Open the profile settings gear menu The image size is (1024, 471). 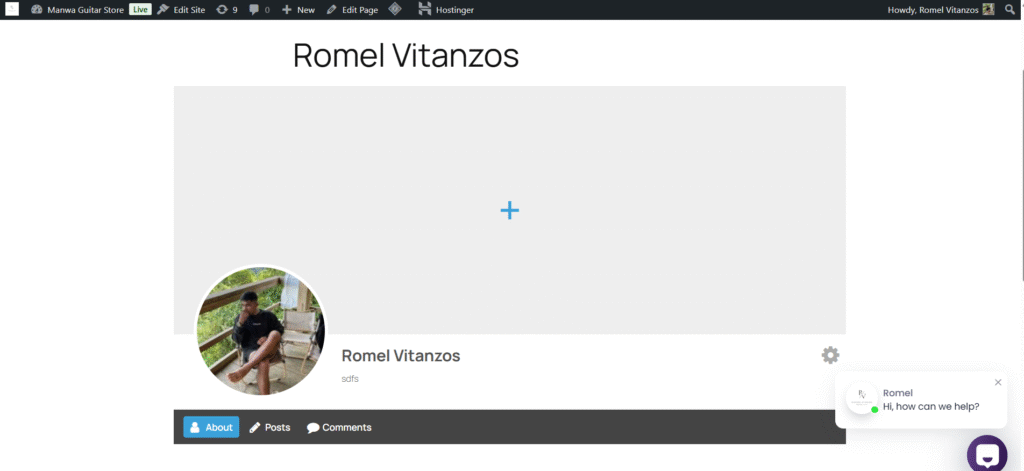pos(830,355)
